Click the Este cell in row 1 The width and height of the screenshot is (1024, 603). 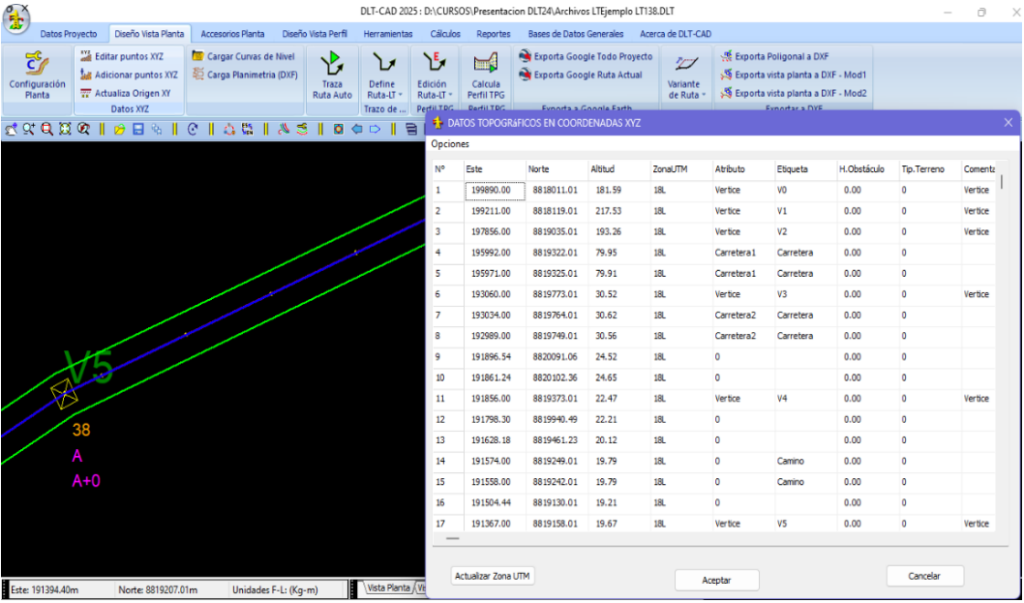point(495,191)
